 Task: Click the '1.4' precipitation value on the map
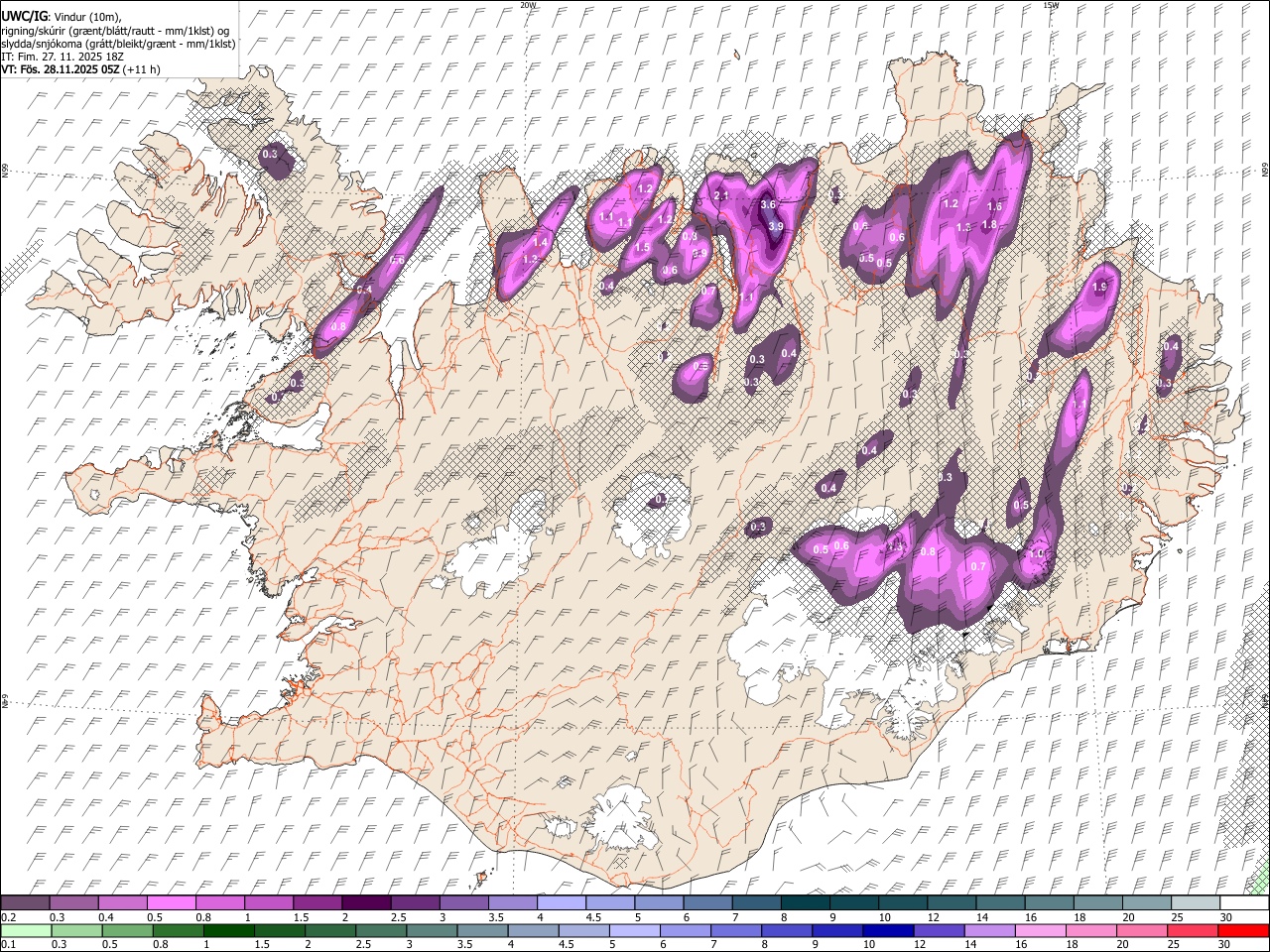(541, 242)
